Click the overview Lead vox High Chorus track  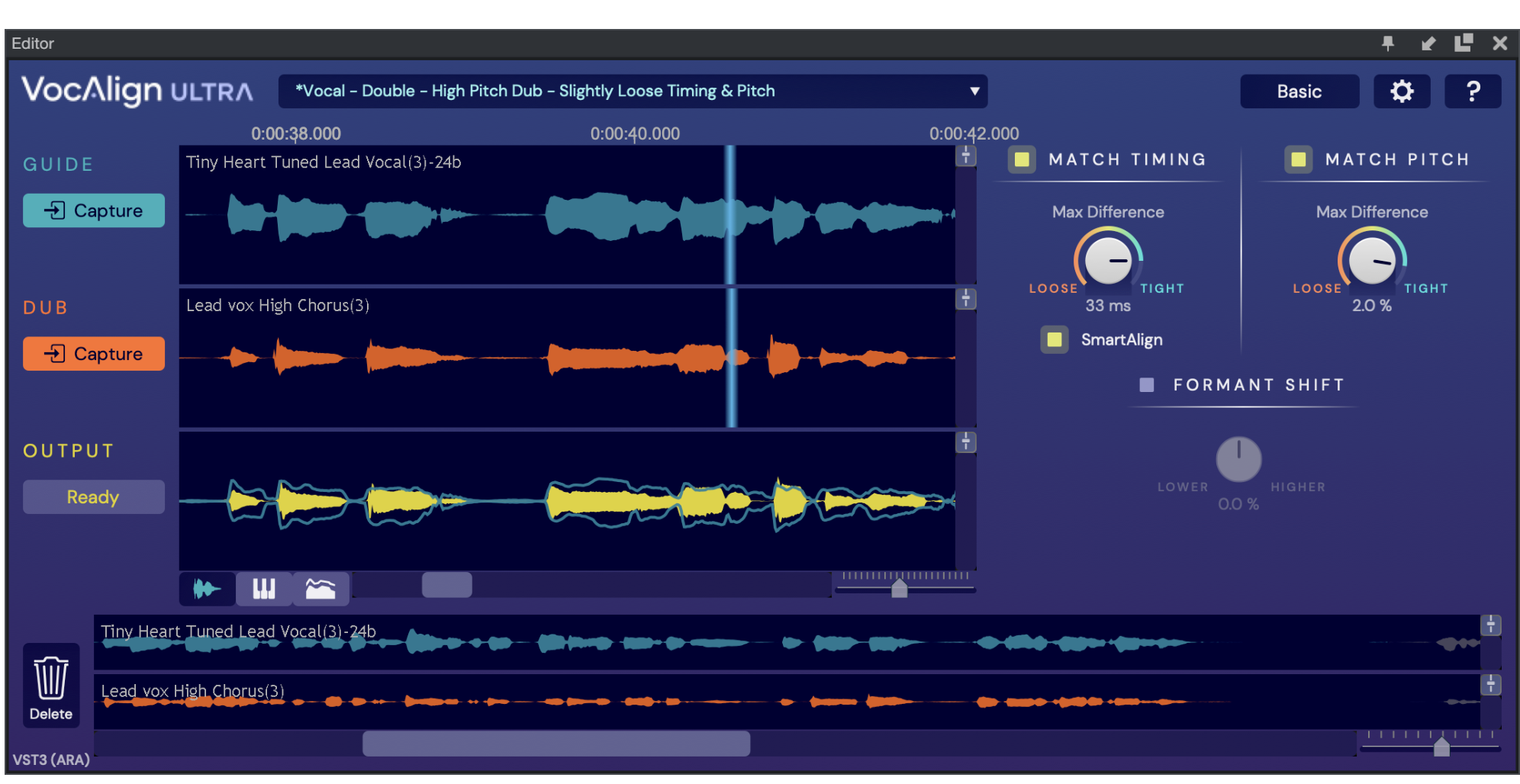tap(787, 702)
